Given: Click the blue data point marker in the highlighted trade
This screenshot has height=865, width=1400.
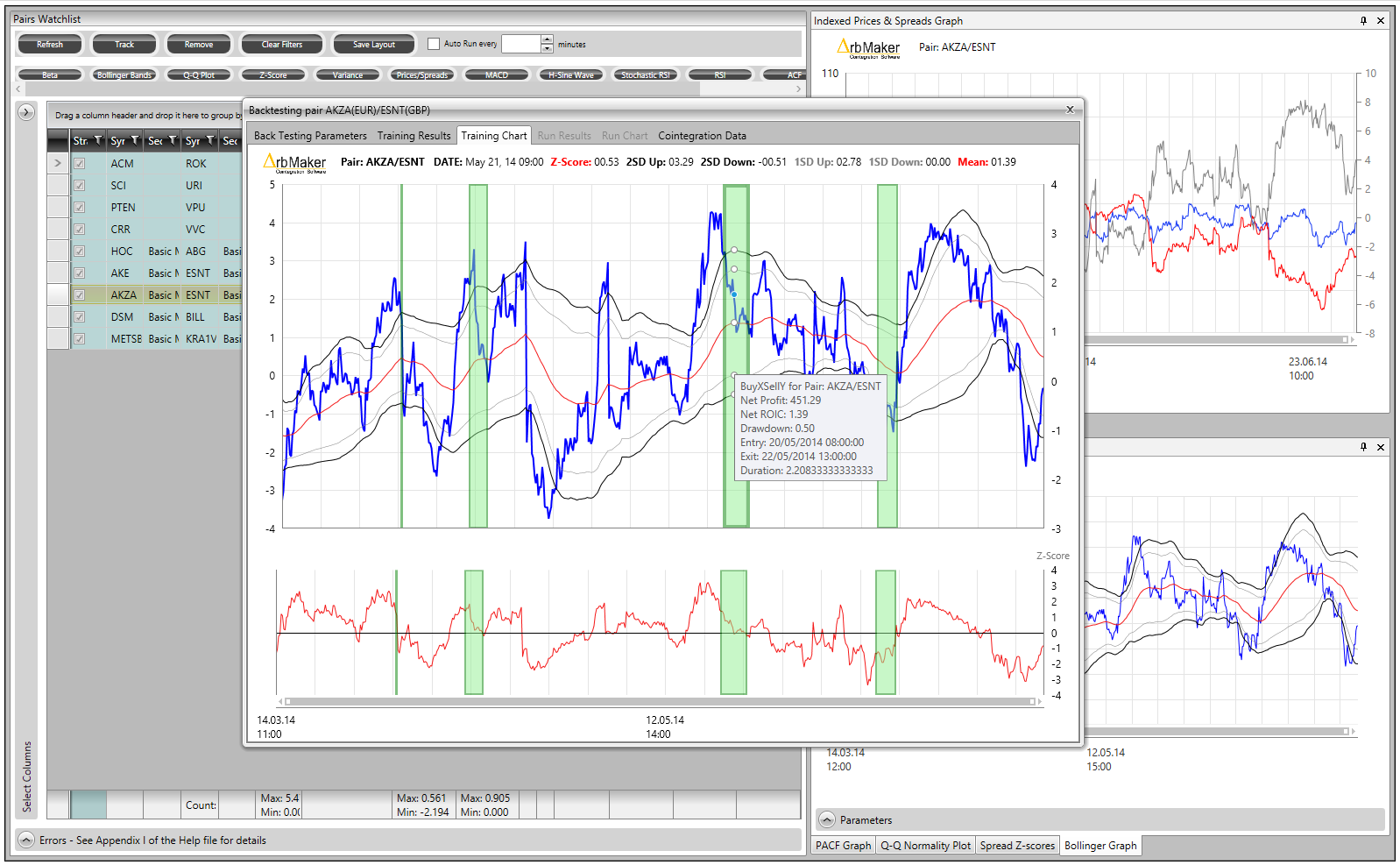Looking at the screenshot, I should point(734,294).
